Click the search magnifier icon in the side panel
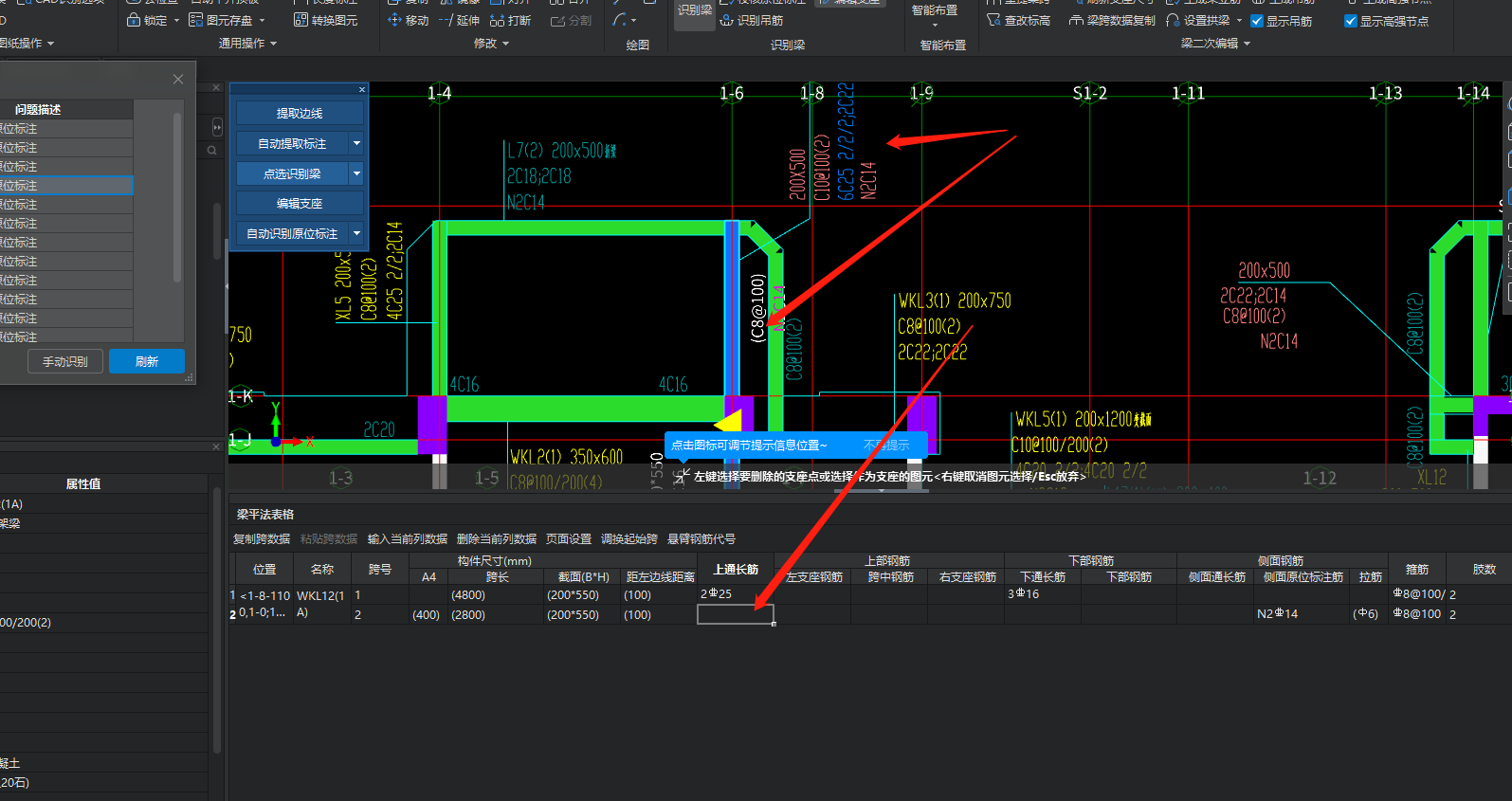The image size is (1512, 801). [211, 150]
